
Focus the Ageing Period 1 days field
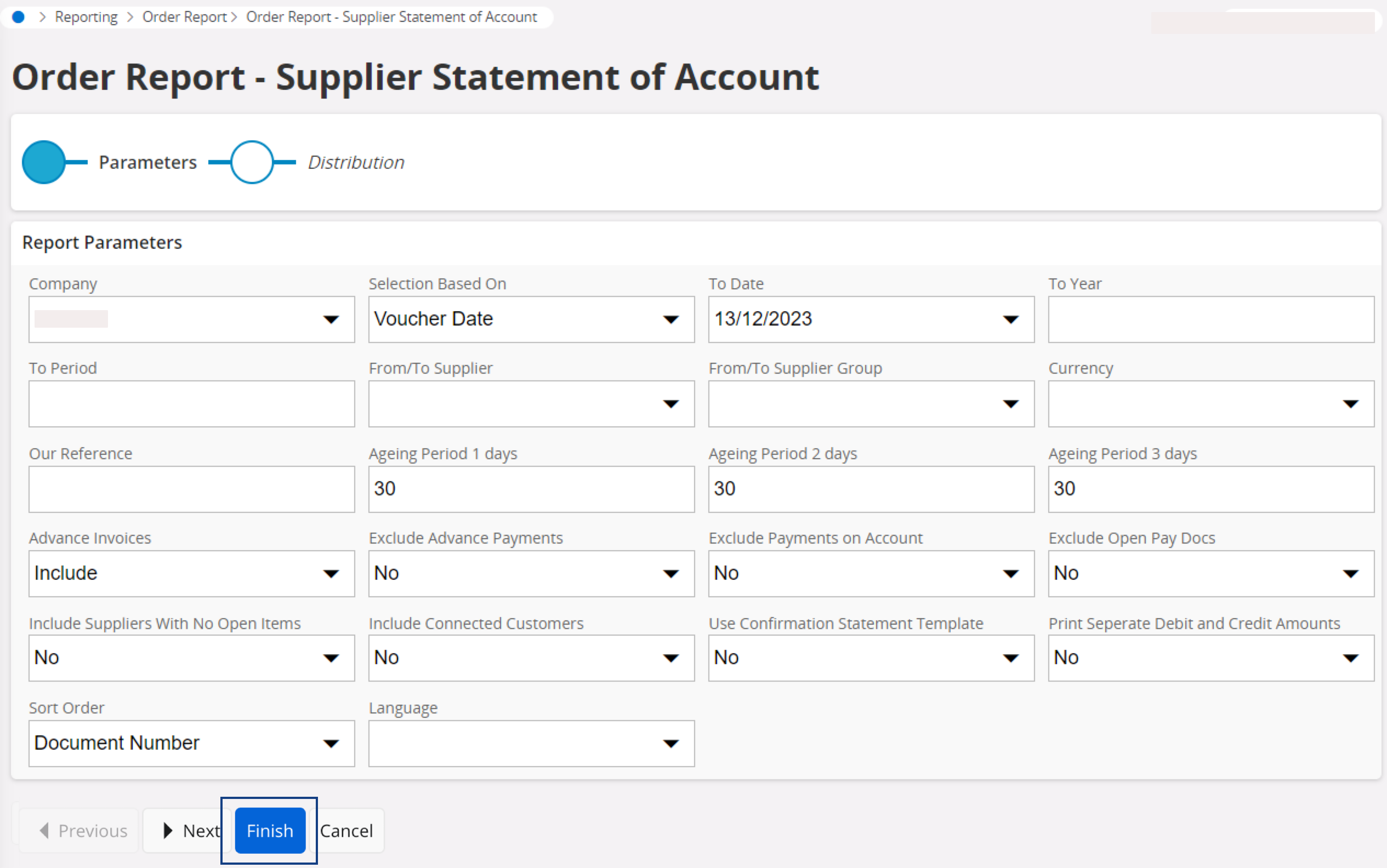point(531,489)
